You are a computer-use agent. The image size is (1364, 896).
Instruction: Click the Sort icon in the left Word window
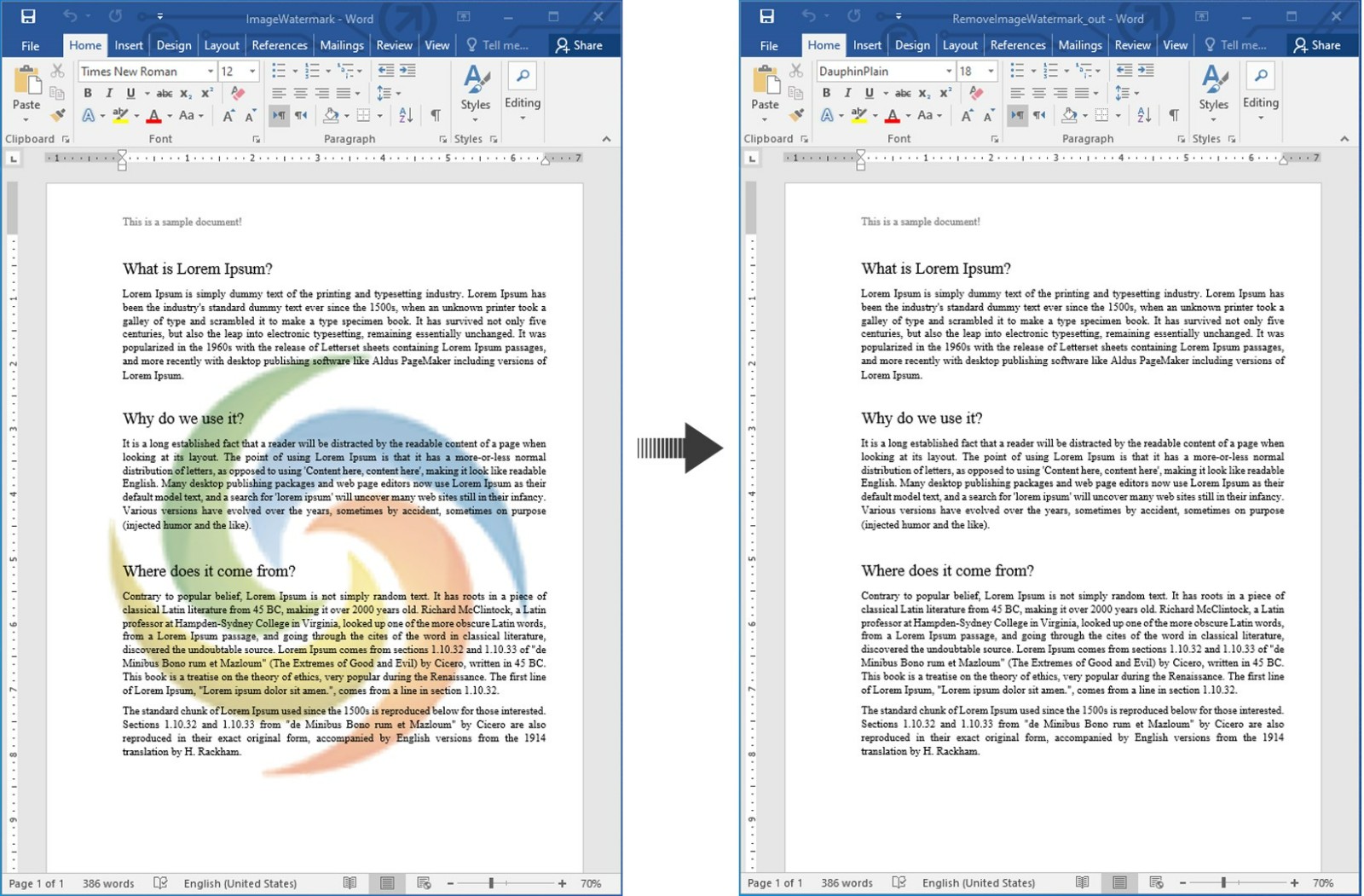[406, 115]
